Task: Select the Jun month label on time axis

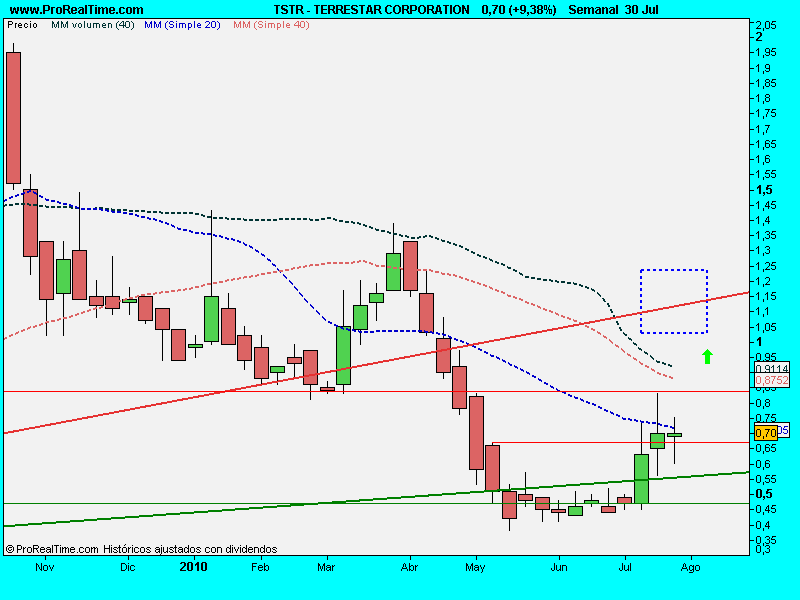Action: (559, 567)
